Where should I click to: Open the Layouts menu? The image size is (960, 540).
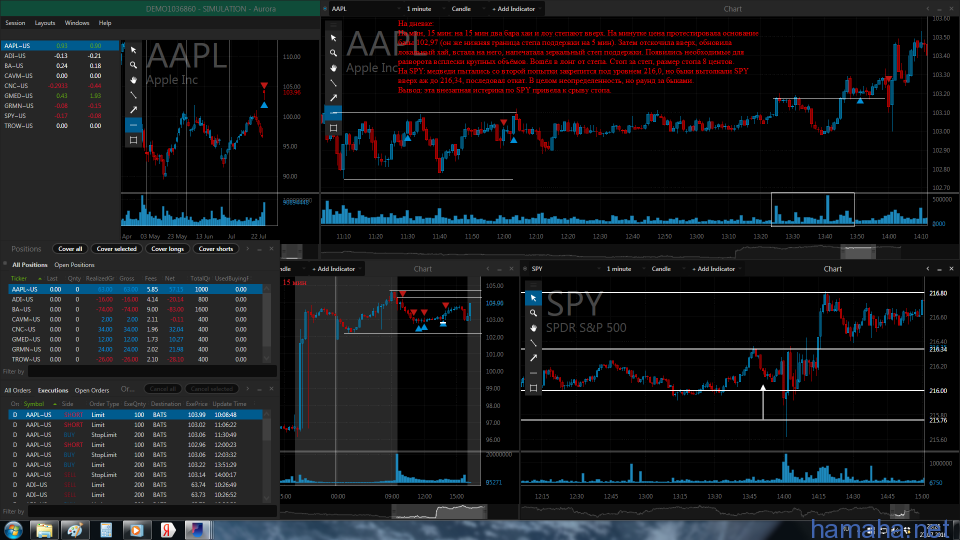45,23
